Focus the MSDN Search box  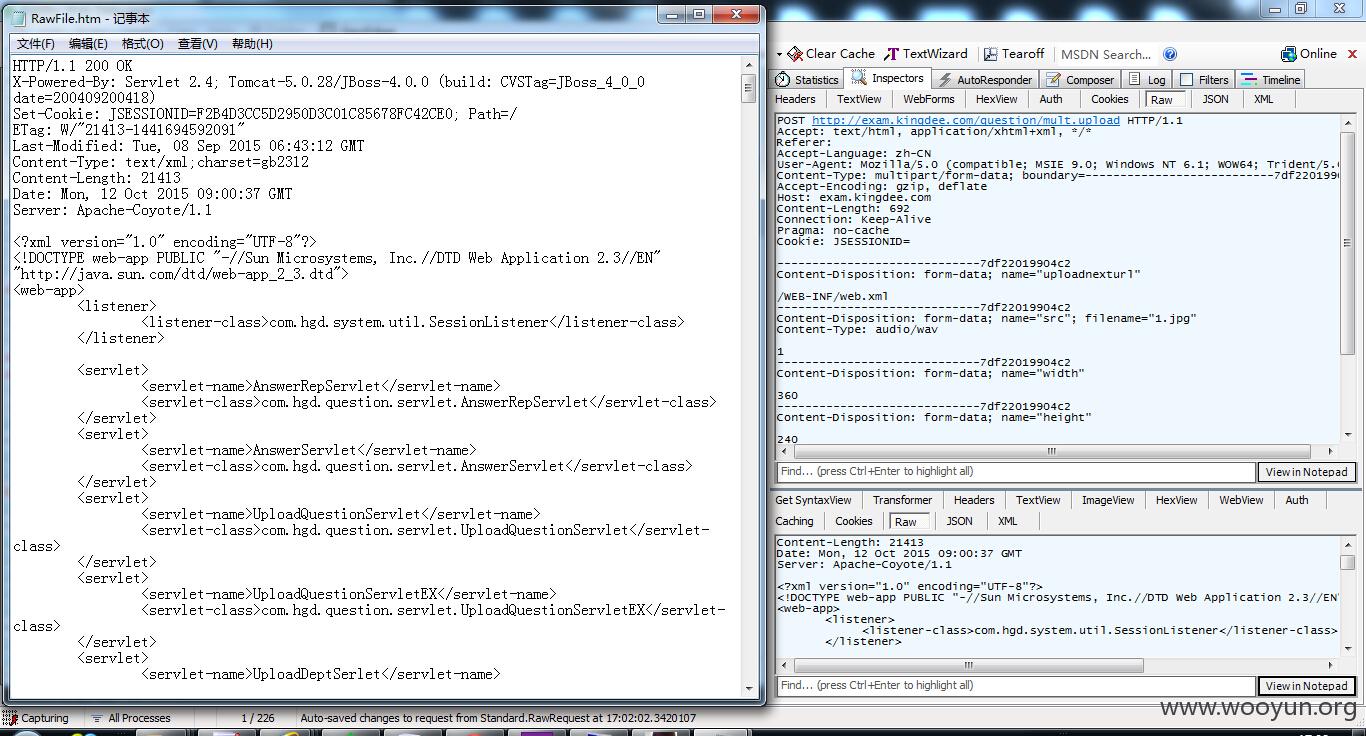(x=1106, y=54)
